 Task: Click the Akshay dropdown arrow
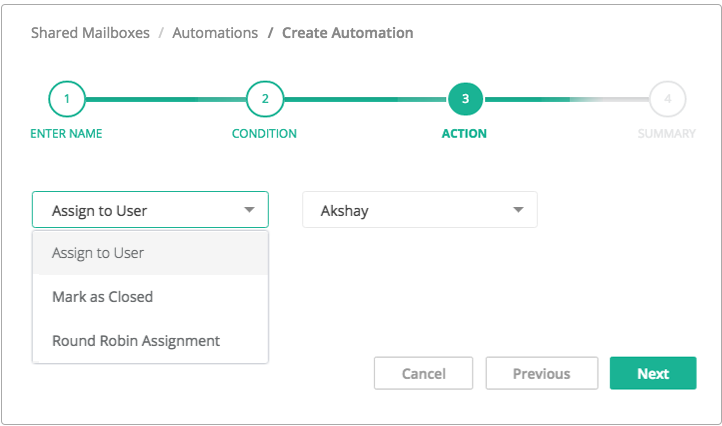tap(518, 210)
